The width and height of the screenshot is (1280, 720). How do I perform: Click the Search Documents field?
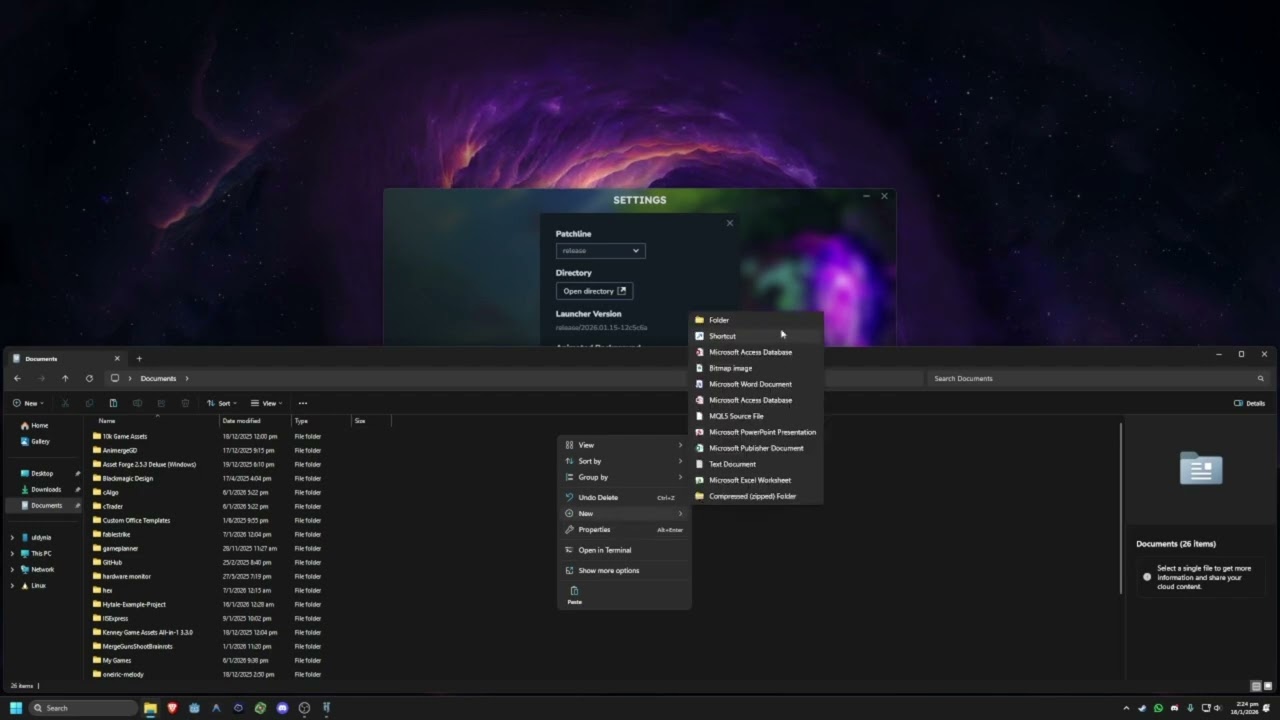click(1098, 379)
